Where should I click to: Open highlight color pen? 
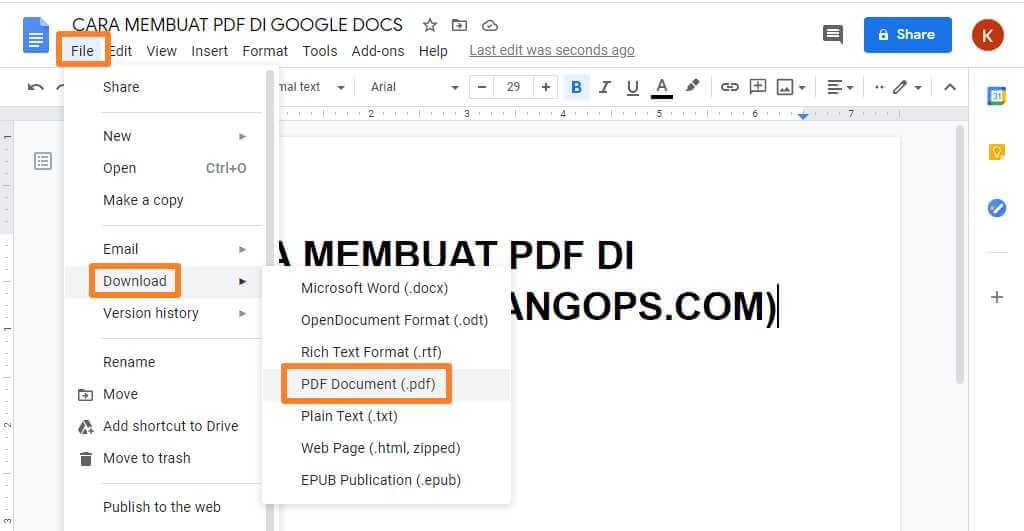tap(692, 86)
